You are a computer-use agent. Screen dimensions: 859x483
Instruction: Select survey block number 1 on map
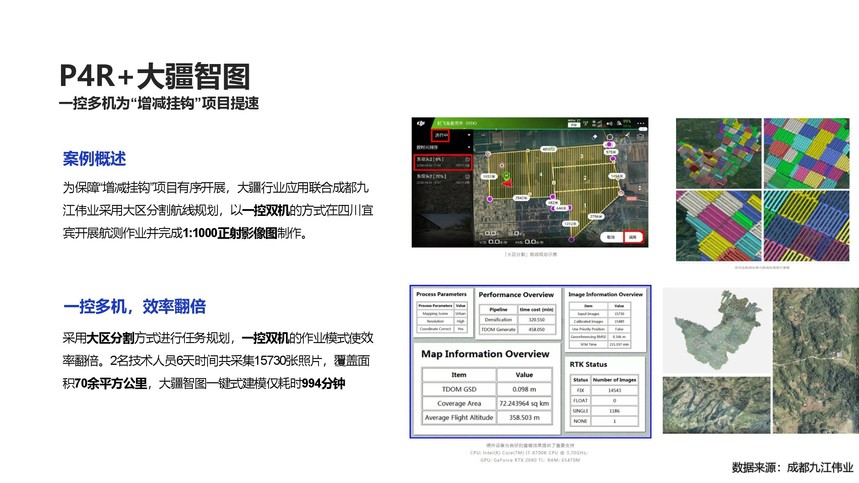point(585,206)
